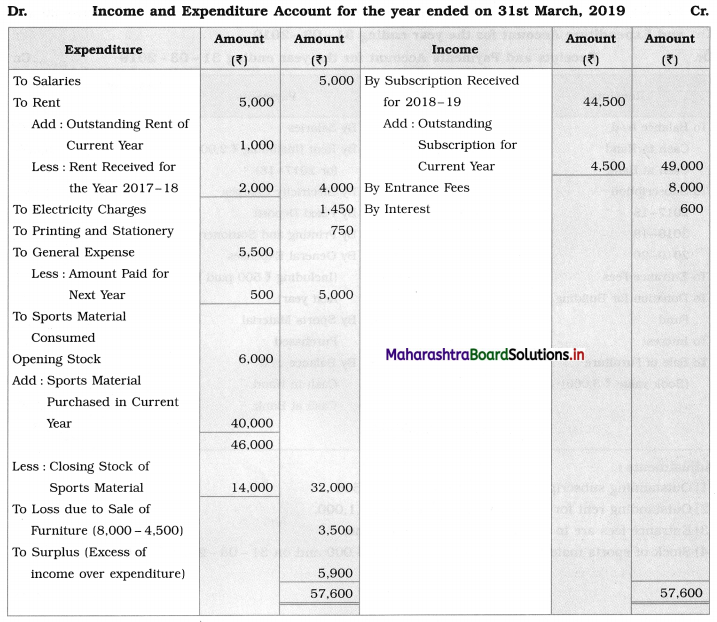
Task: Select 'By Subscription Received' text
Action: tap(442, 81)
